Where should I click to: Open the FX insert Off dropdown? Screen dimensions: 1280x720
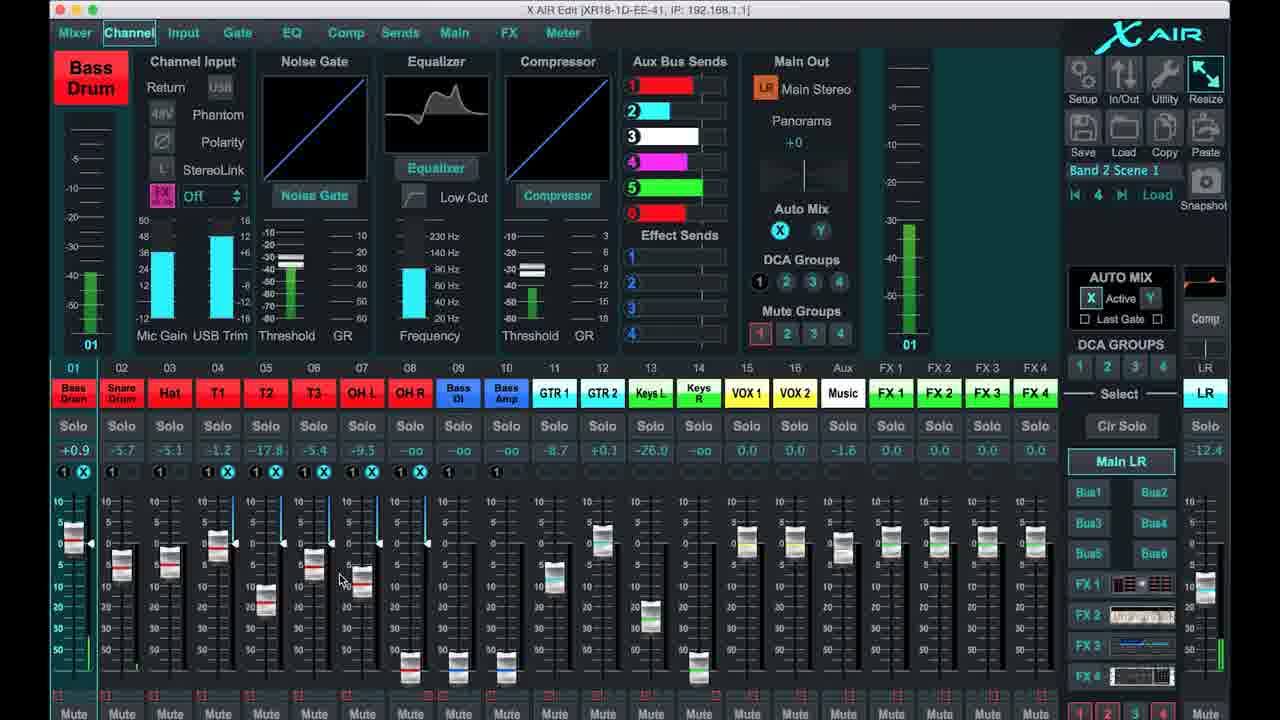coord(213,196)
